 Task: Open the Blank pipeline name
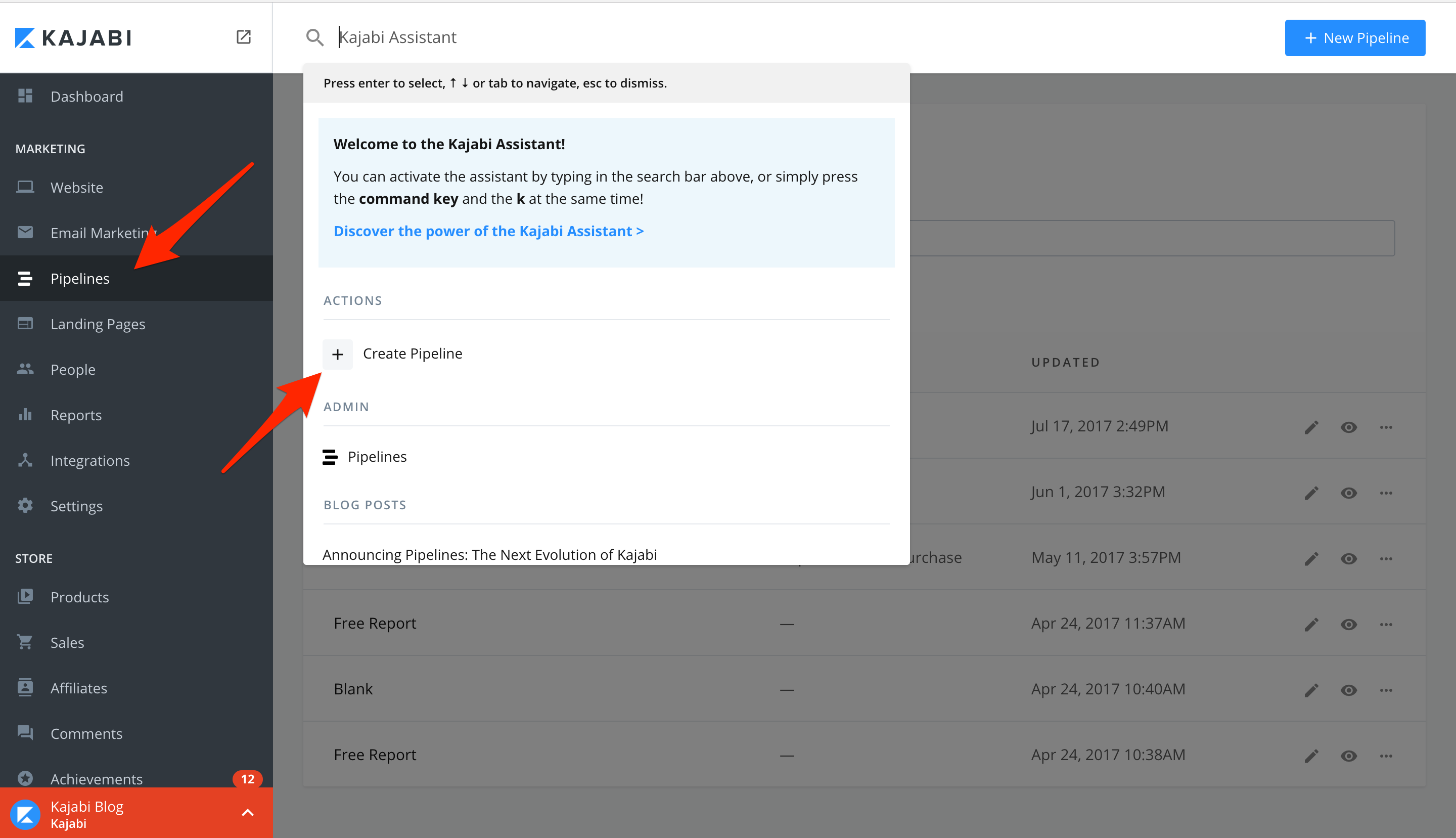click(x=353, y=689)
